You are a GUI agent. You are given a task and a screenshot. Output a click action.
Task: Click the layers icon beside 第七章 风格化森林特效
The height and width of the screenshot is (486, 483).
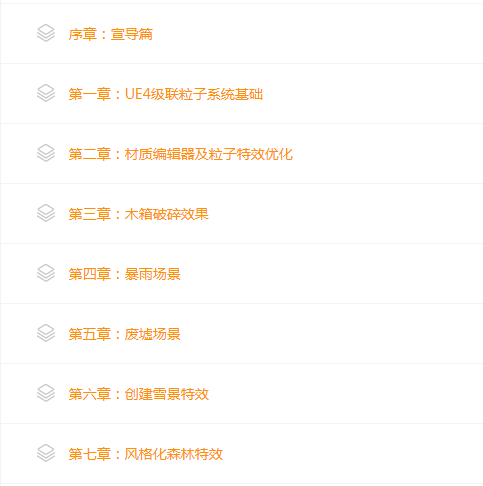46,453
